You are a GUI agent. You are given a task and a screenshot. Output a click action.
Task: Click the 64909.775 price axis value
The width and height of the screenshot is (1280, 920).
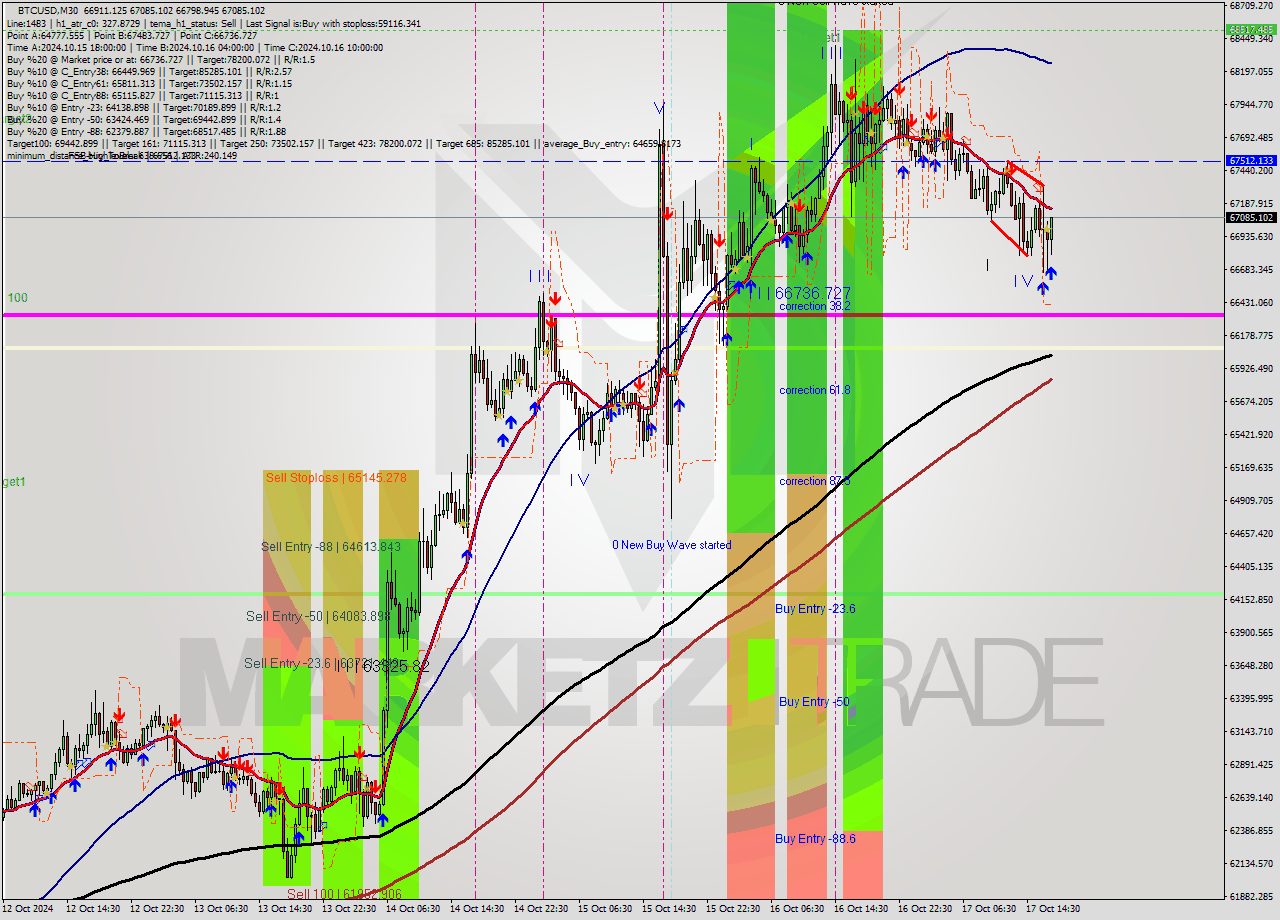[x=1251, y=500]
